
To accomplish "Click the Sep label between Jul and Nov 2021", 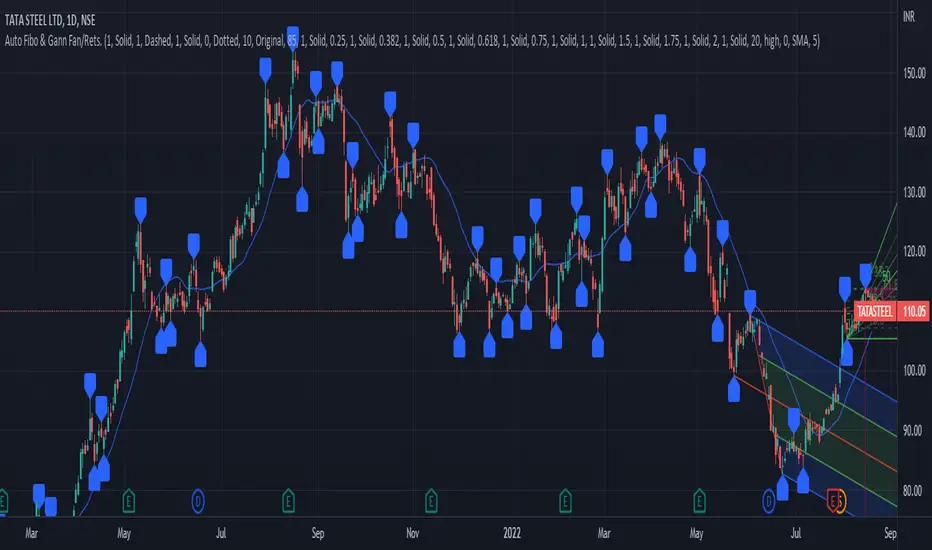I will 318,533.
